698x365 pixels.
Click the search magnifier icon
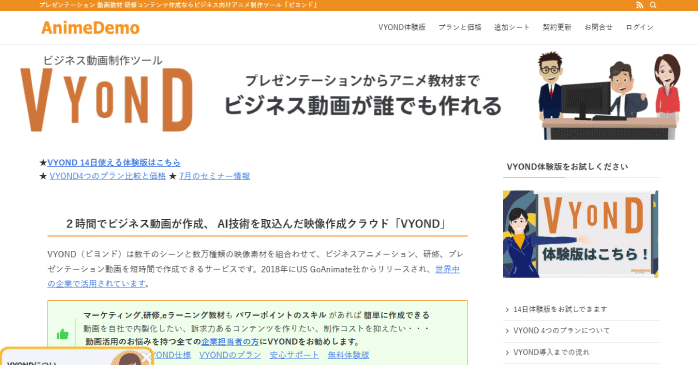[x=653, y=5]
